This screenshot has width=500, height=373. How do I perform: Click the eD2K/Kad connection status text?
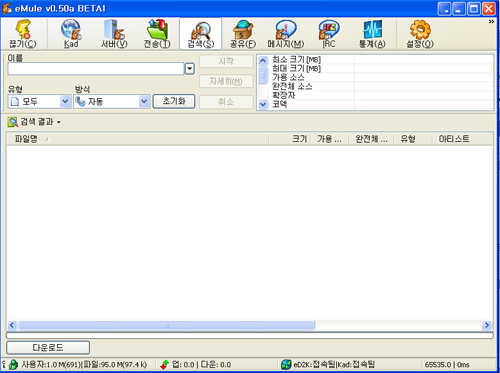[x=334, y=365]
